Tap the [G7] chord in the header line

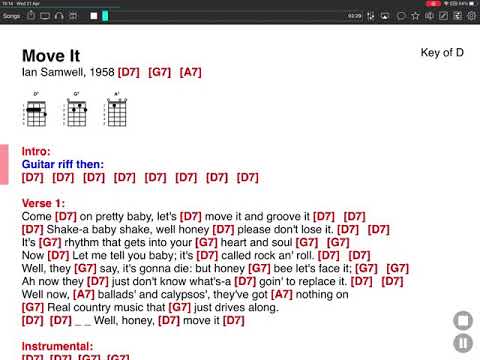click(x=159, y=72)
